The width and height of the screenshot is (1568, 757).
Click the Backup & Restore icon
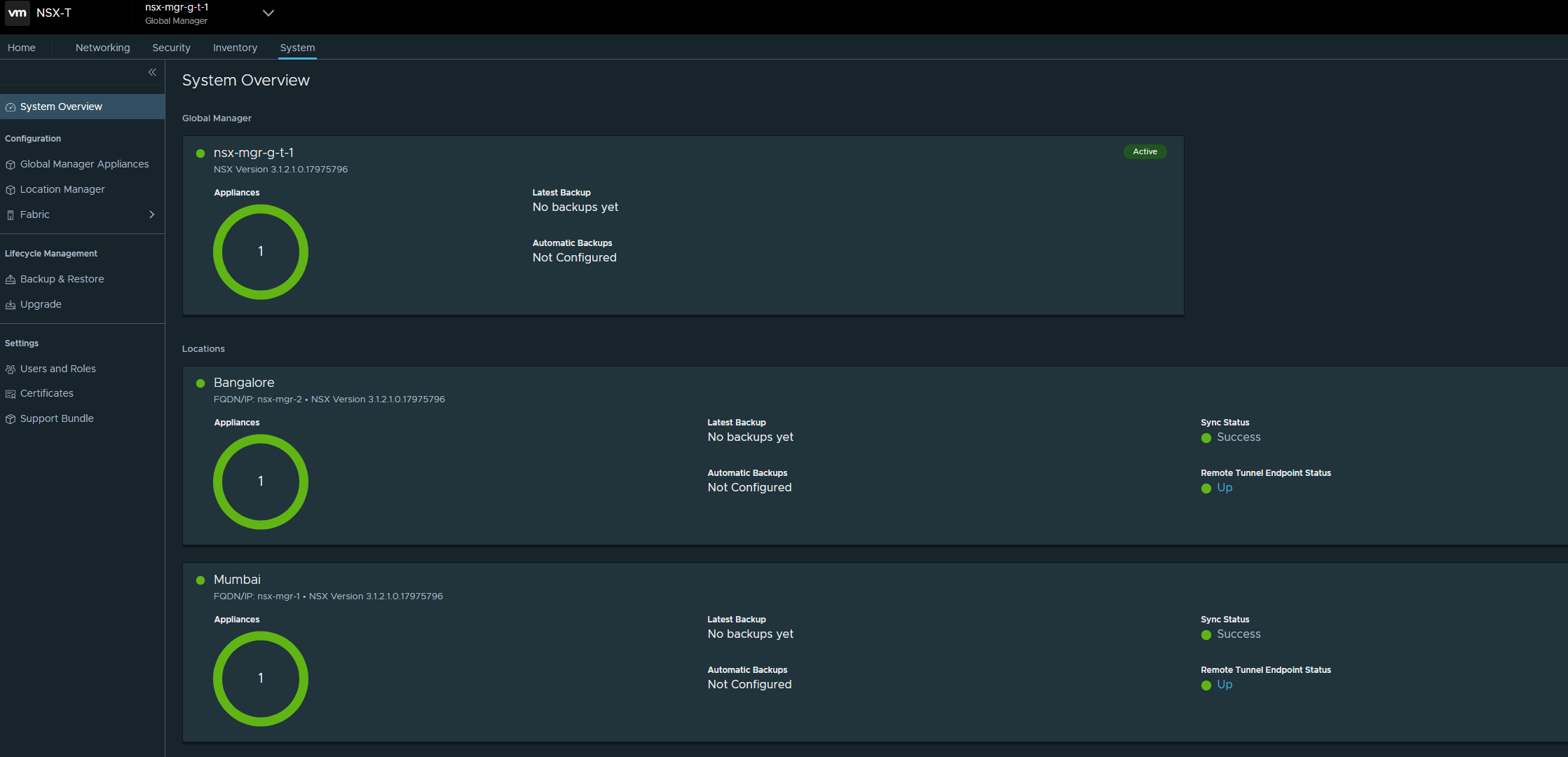(11, 280)
